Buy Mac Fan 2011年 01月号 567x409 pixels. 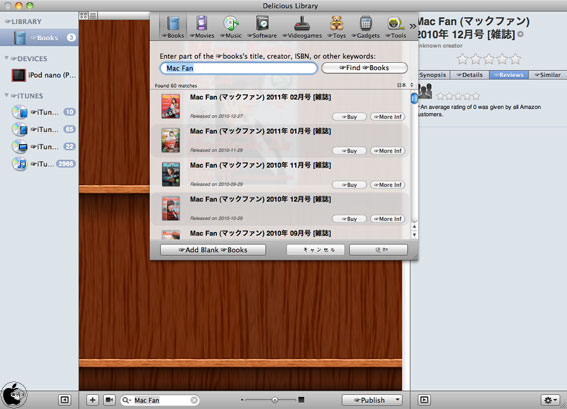pos(349,151)
